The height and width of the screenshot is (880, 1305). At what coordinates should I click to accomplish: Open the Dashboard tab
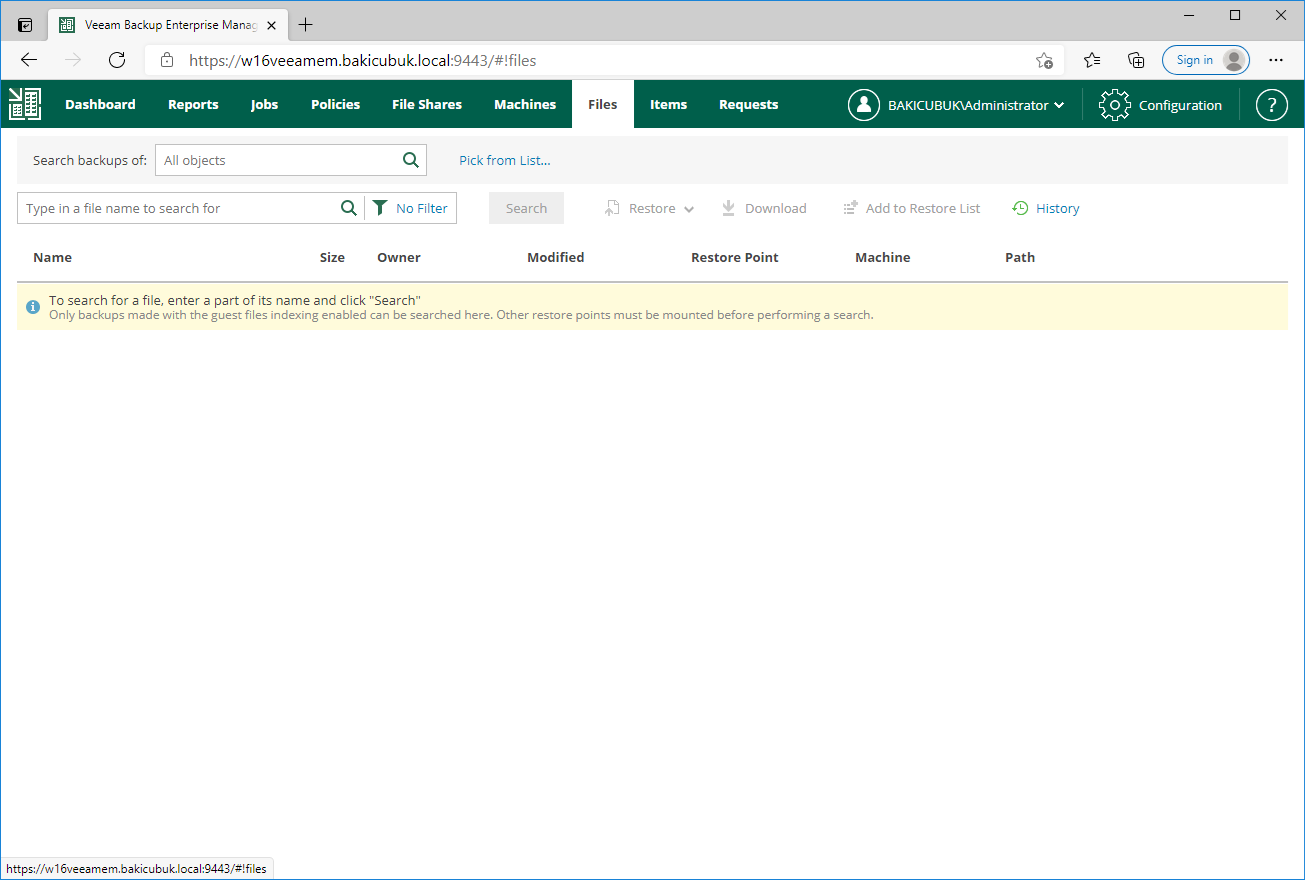100,104
